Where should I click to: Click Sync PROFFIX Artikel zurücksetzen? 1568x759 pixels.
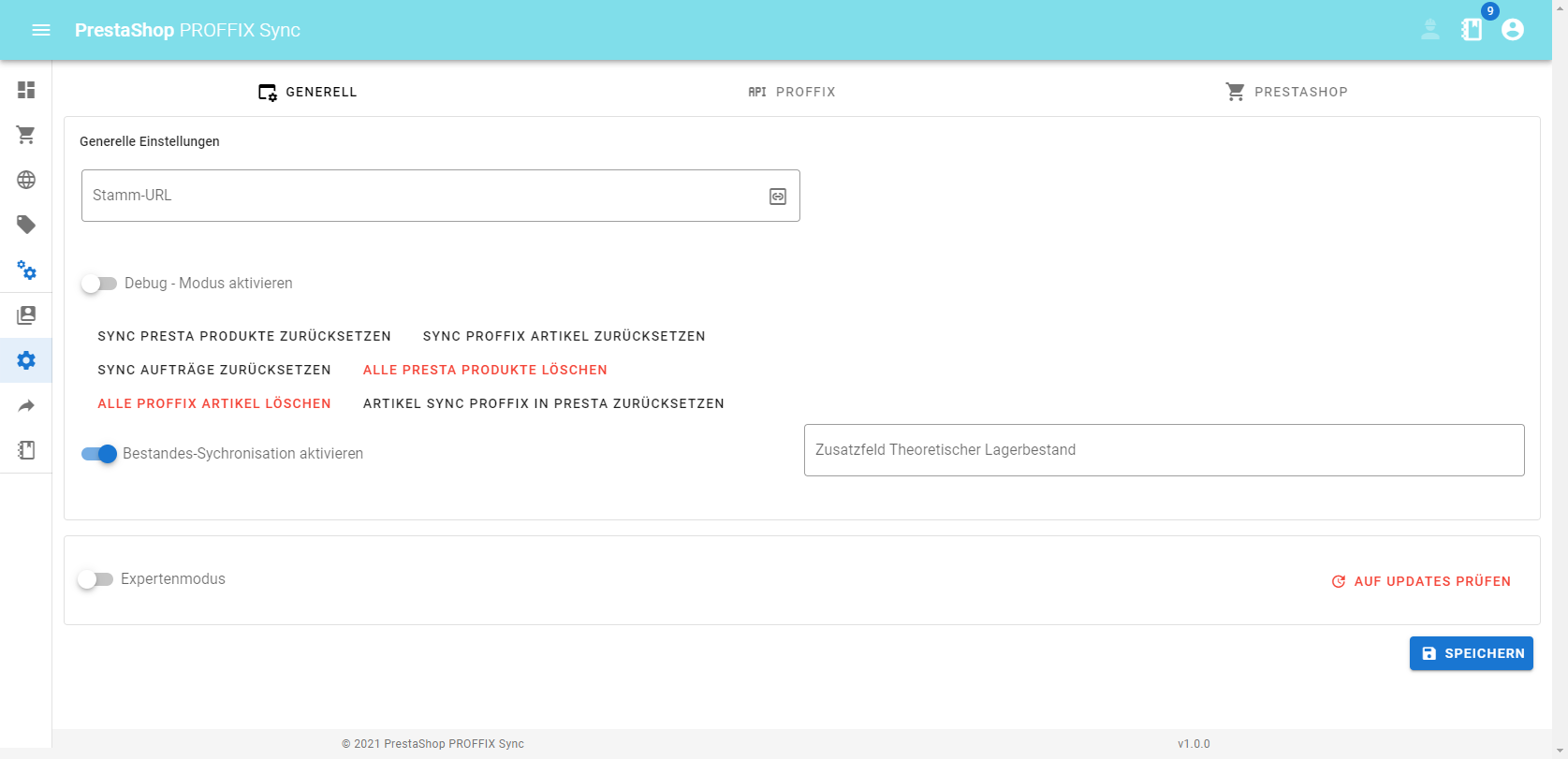(564, 336)
